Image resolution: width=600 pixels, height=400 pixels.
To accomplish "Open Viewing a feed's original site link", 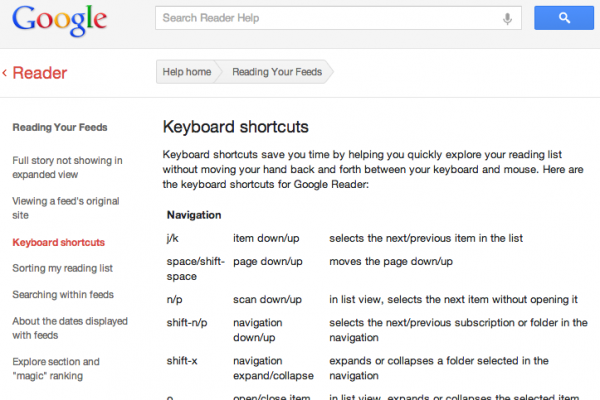I will (x=66, y=208).
